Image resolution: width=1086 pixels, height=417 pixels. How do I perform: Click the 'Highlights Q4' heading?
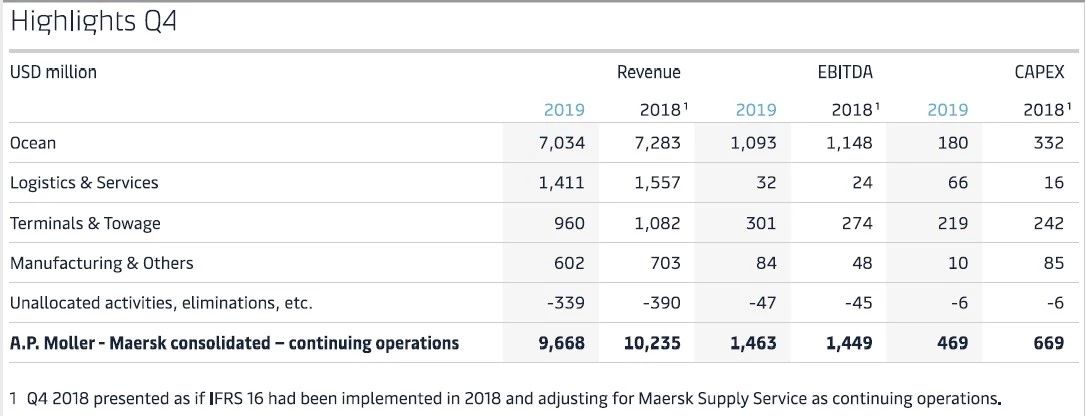(x=94, y=22)
